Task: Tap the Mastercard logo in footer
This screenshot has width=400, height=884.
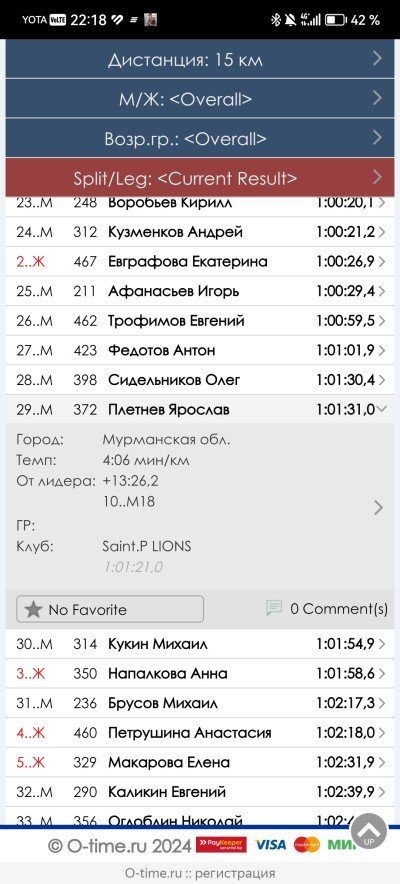Action: [306, 845]
